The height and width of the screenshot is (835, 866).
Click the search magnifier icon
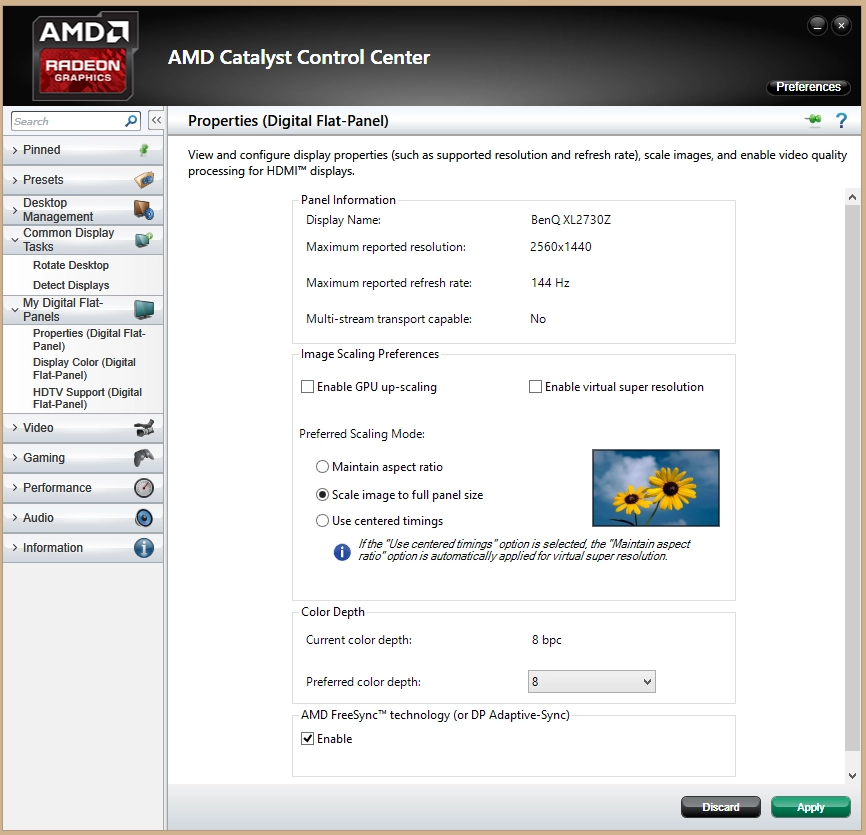[131, 120]
